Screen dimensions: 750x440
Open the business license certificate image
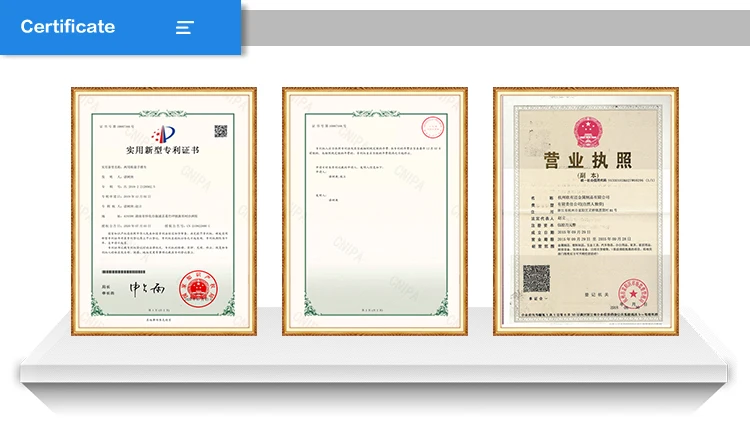pos(586,211)
